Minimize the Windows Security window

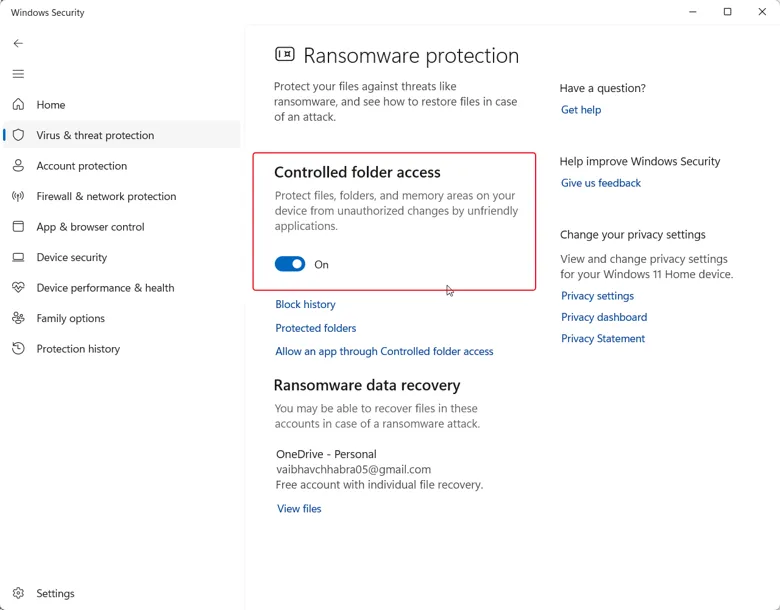coord(692,11)
